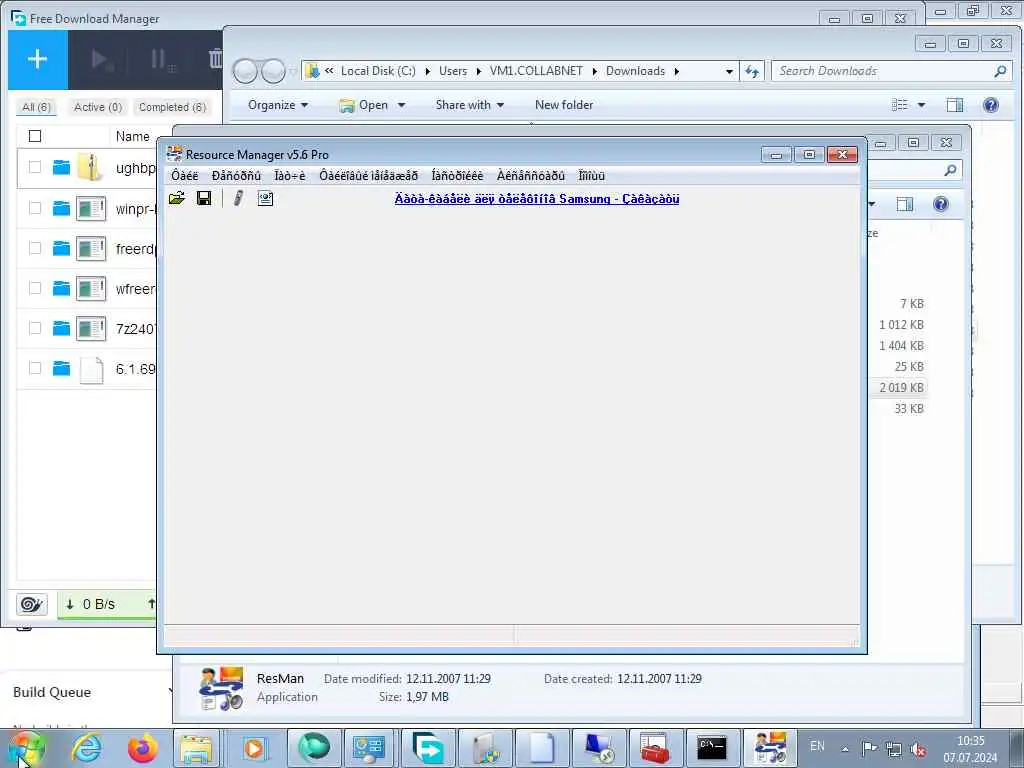Open folder icon of 7z240 download
1024x768 pixels.
pyautogui.click(x=61, y=328)
